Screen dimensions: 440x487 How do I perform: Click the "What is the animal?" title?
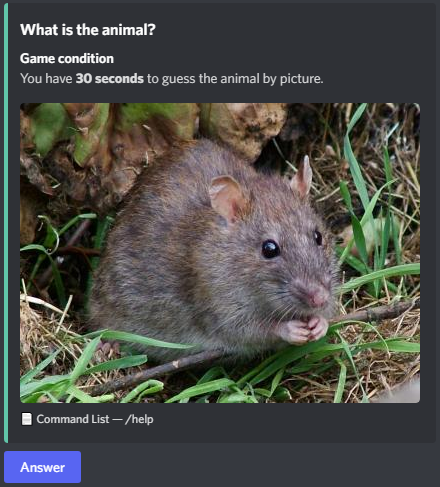click(88, 30)
